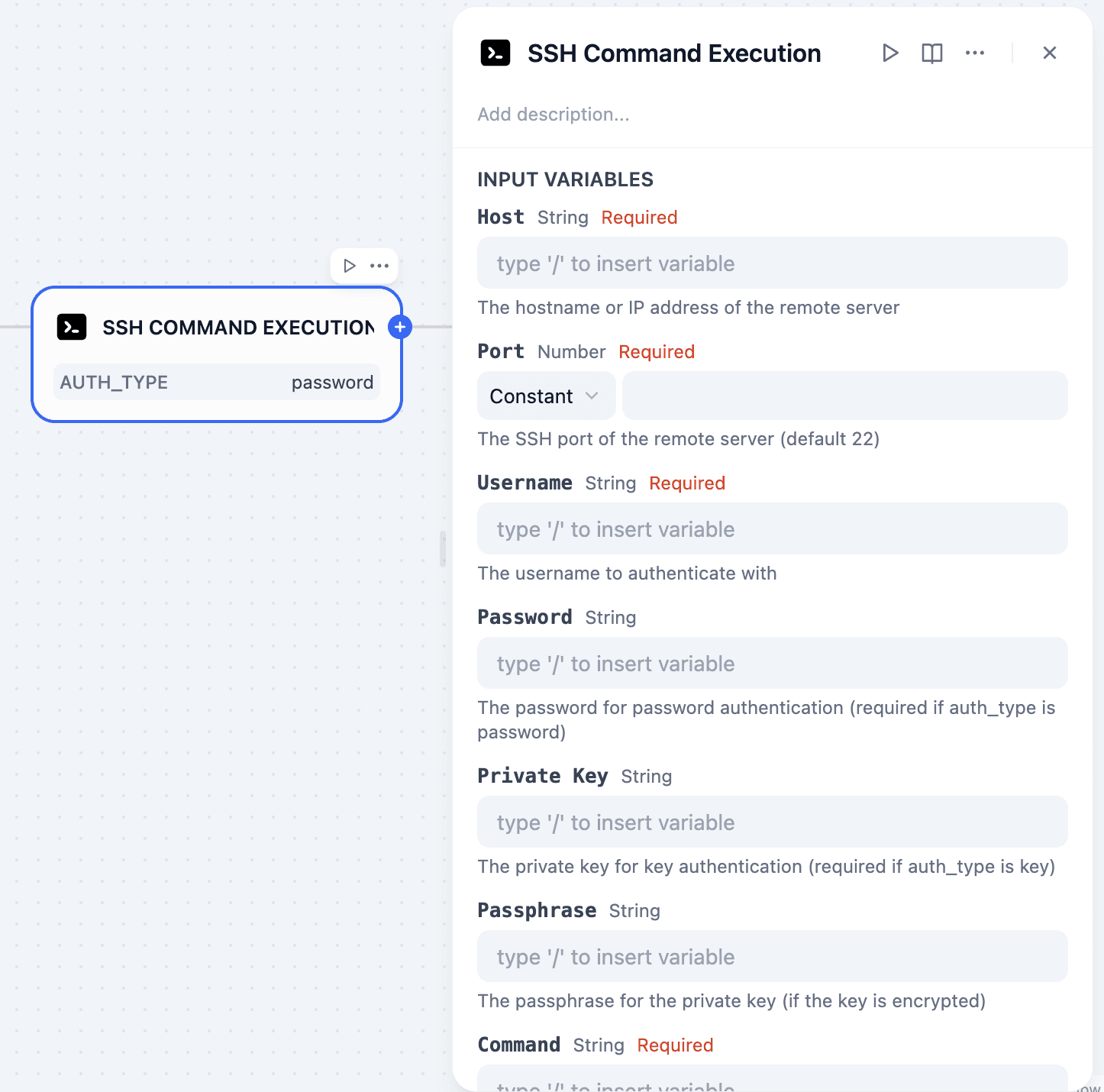Close the SSH Command Execution panel
This screenshot has height=1092, width=1104.
(1049, 53)
